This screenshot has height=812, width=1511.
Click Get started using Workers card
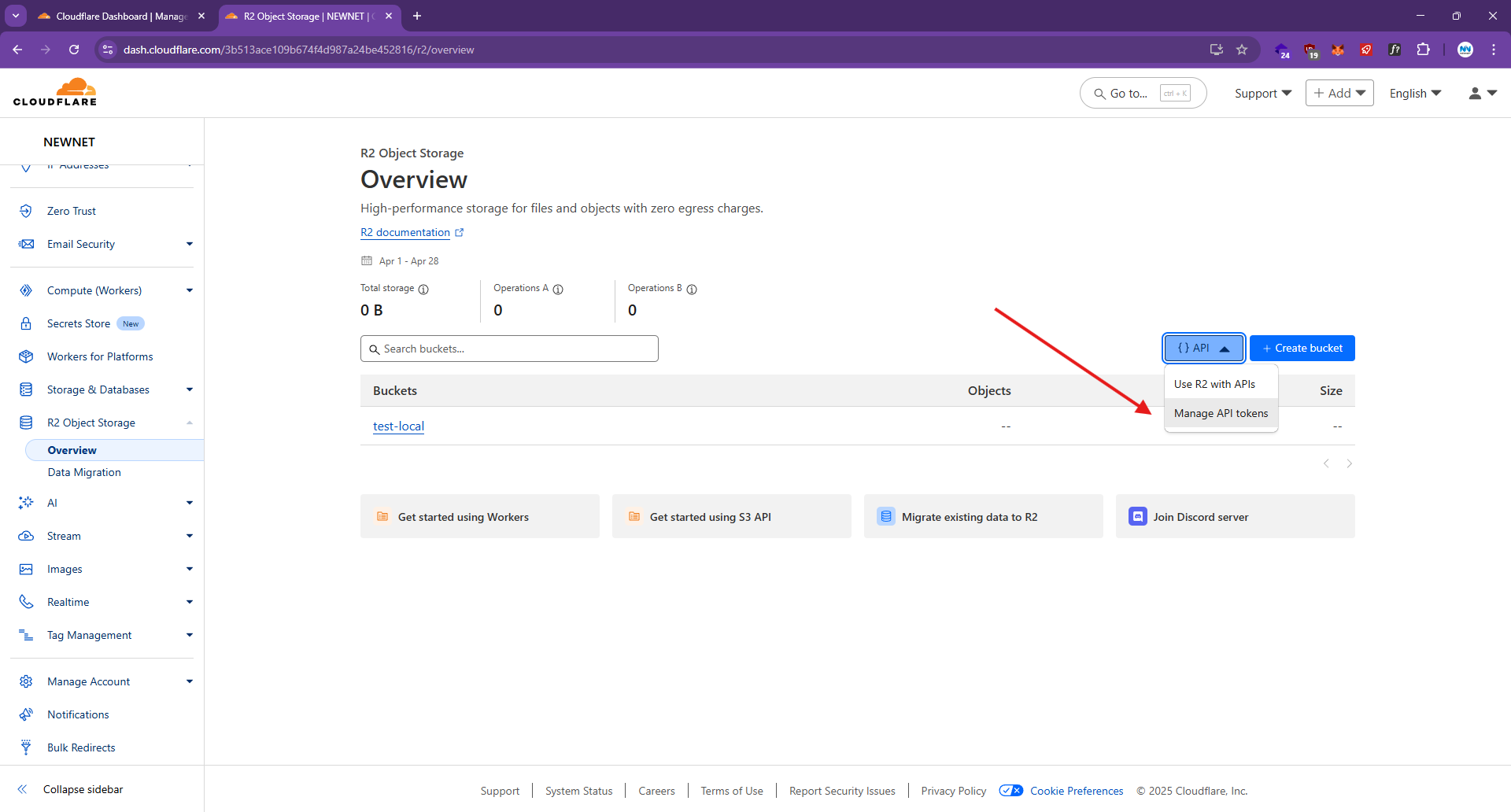[480, 516]
